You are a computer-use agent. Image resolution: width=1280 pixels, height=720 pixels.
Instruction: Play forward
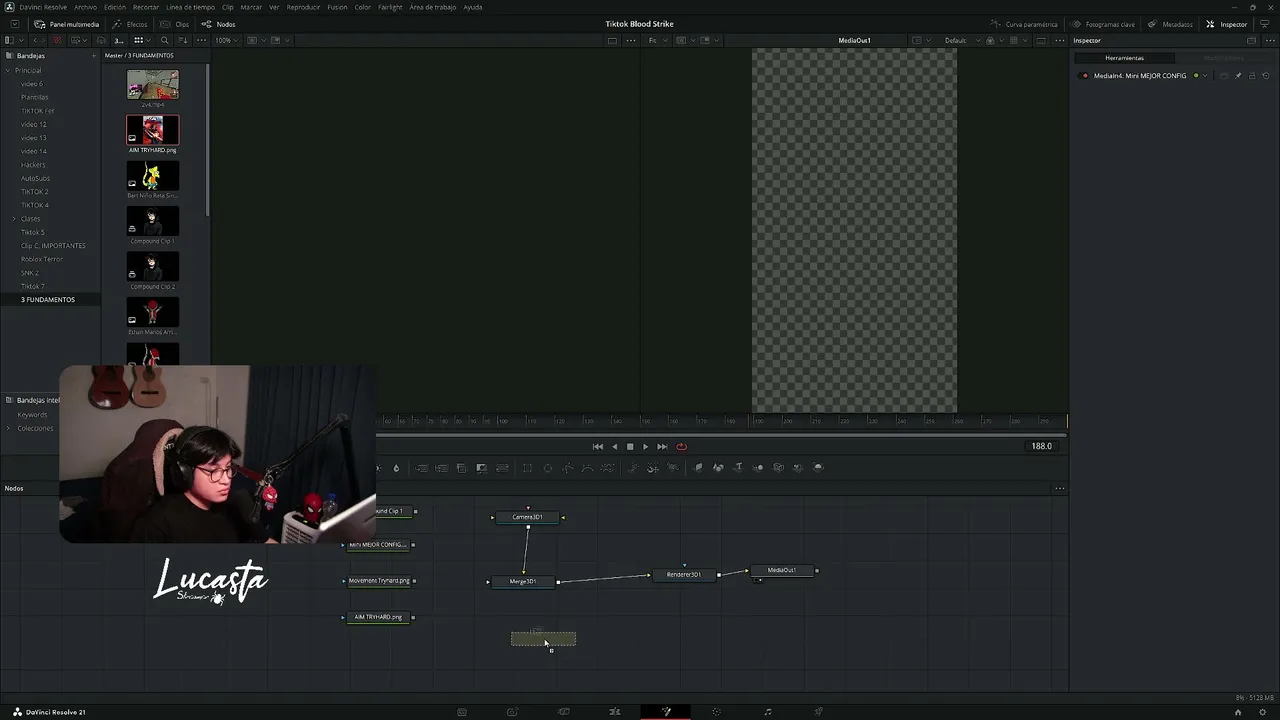(645, 447)
